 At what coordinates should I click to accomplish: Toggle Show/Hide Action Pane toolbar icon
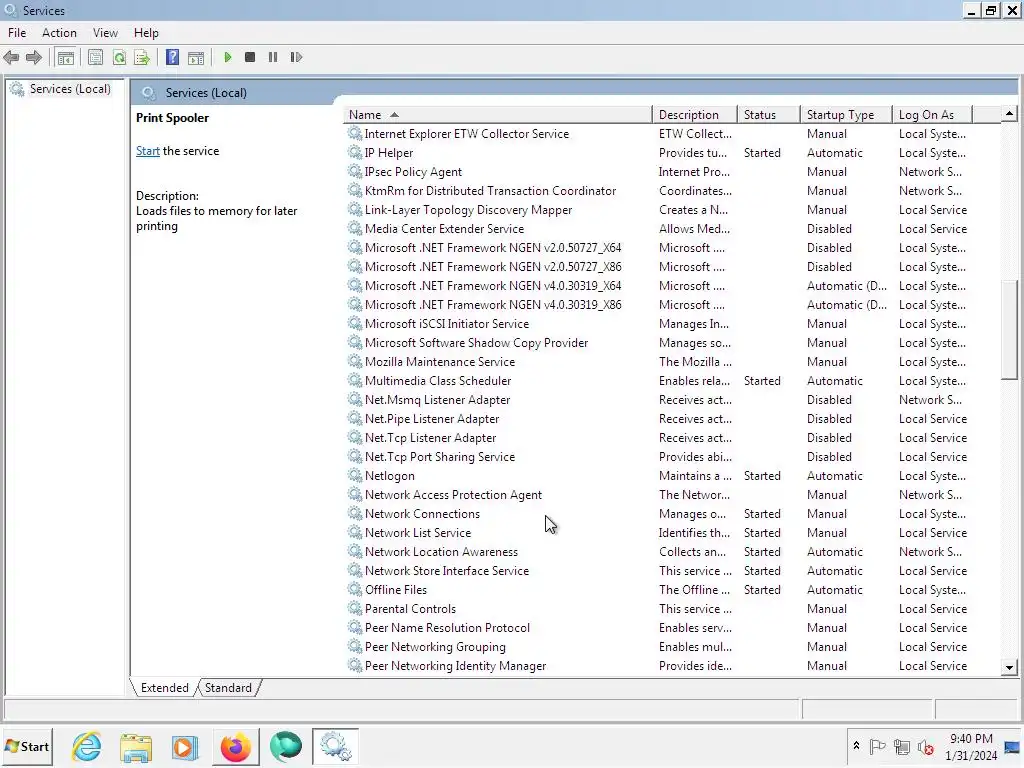pos(196,57)
